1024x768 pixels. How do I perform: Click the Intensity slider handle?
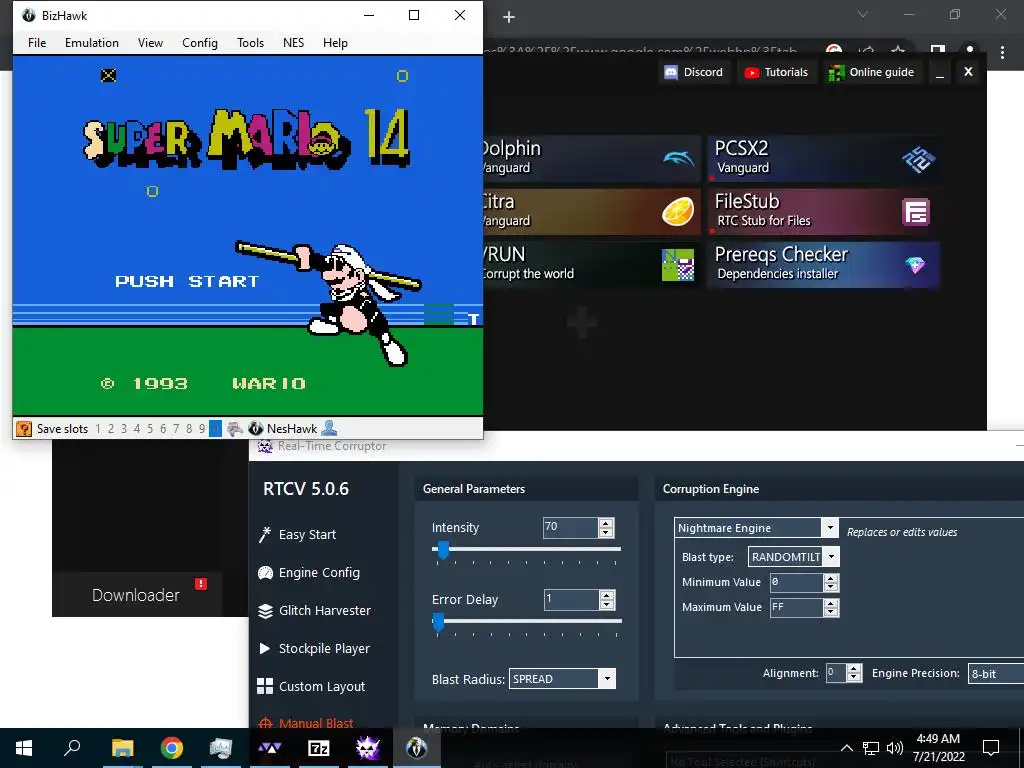pos(443,550)
